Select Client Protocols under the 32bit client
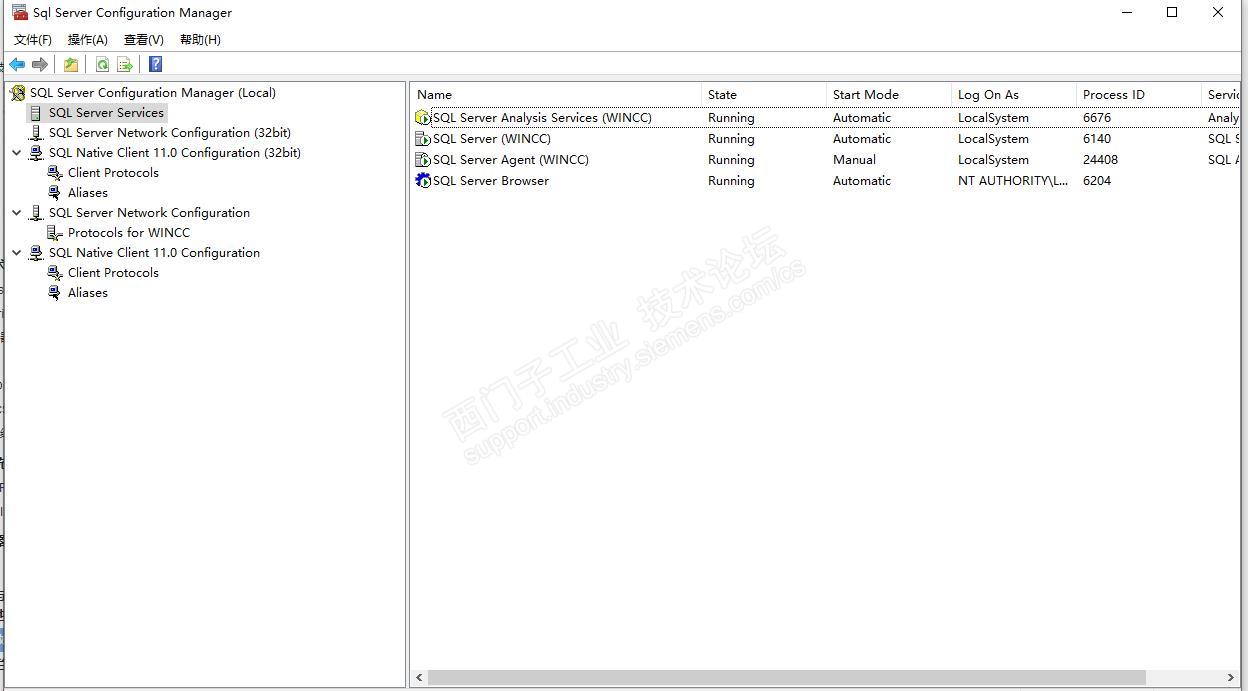 pyautogui.click(x=113, y=173)
